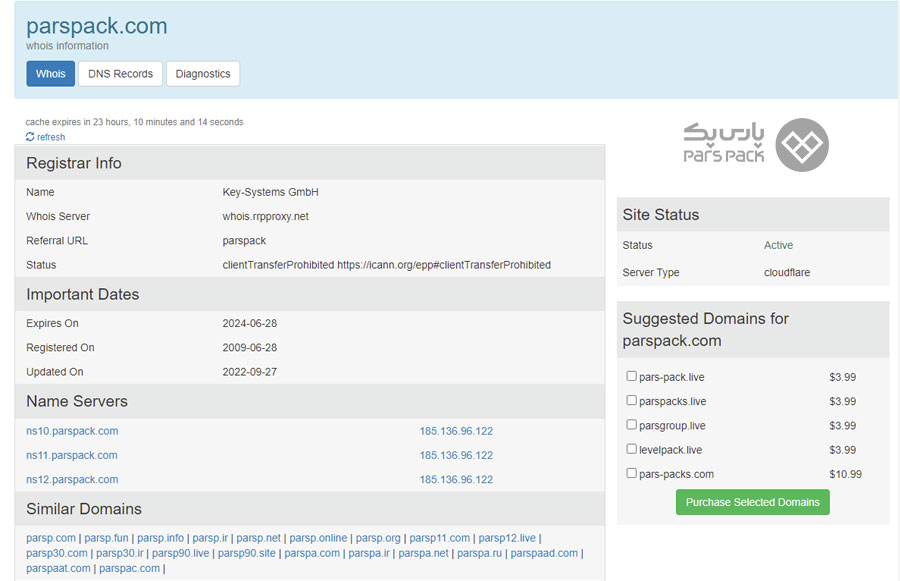This screenshot has height=581, width=900.
Task: Open similar domain parsp30.com
Action: pos(57,553)
